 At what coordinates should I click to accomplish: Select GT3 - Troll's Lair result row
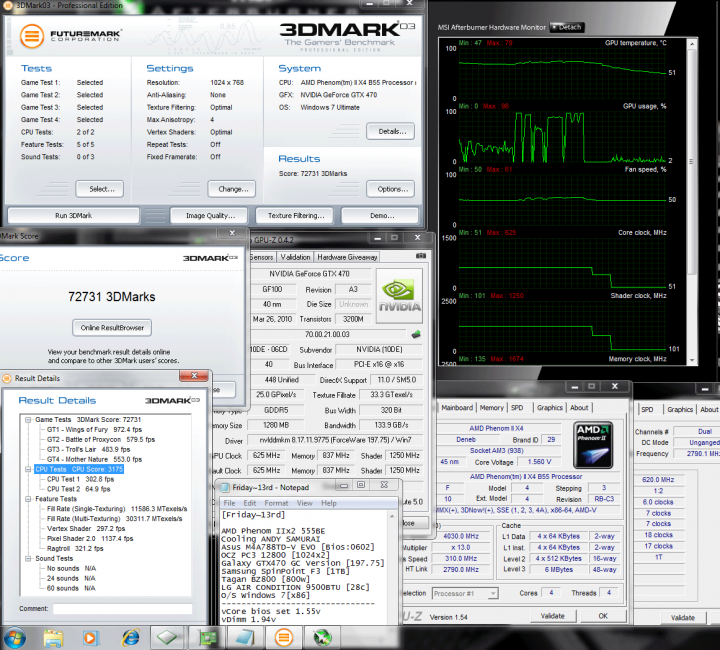click(88, 449)
